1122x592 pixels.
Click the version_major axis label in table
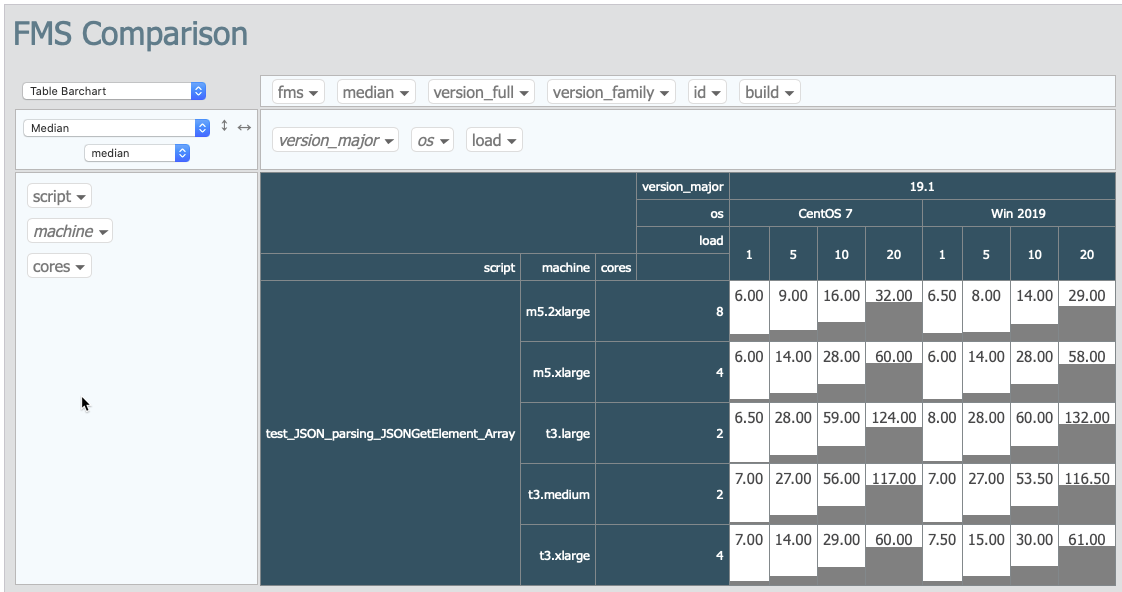683,186
